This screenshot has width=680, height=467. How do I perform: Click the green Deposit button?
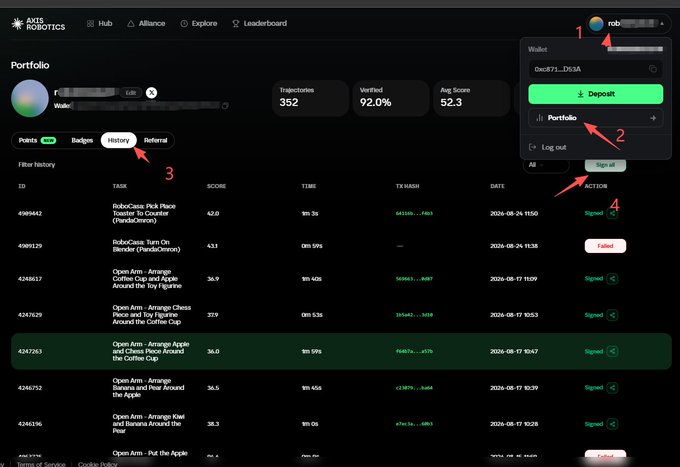pyautogui.click(x=595, y=94)
